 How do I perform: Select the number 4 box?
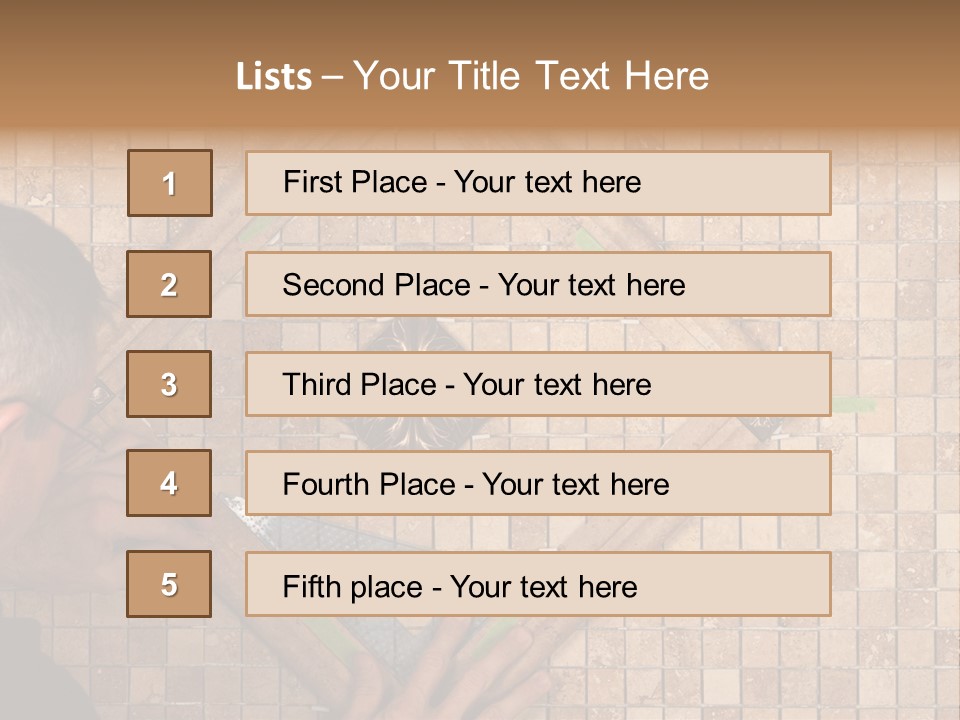[x=169, y=484]
